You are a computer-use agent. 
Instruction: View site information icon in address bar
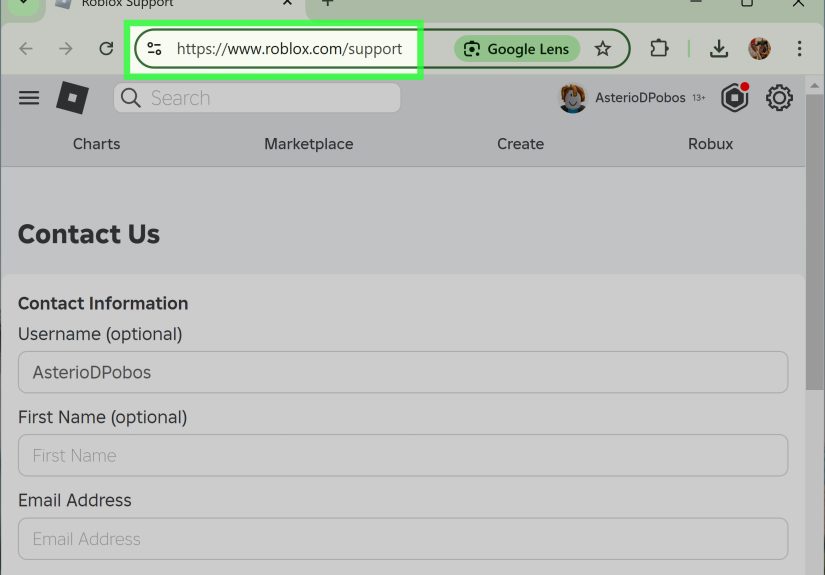coord(154,49)
